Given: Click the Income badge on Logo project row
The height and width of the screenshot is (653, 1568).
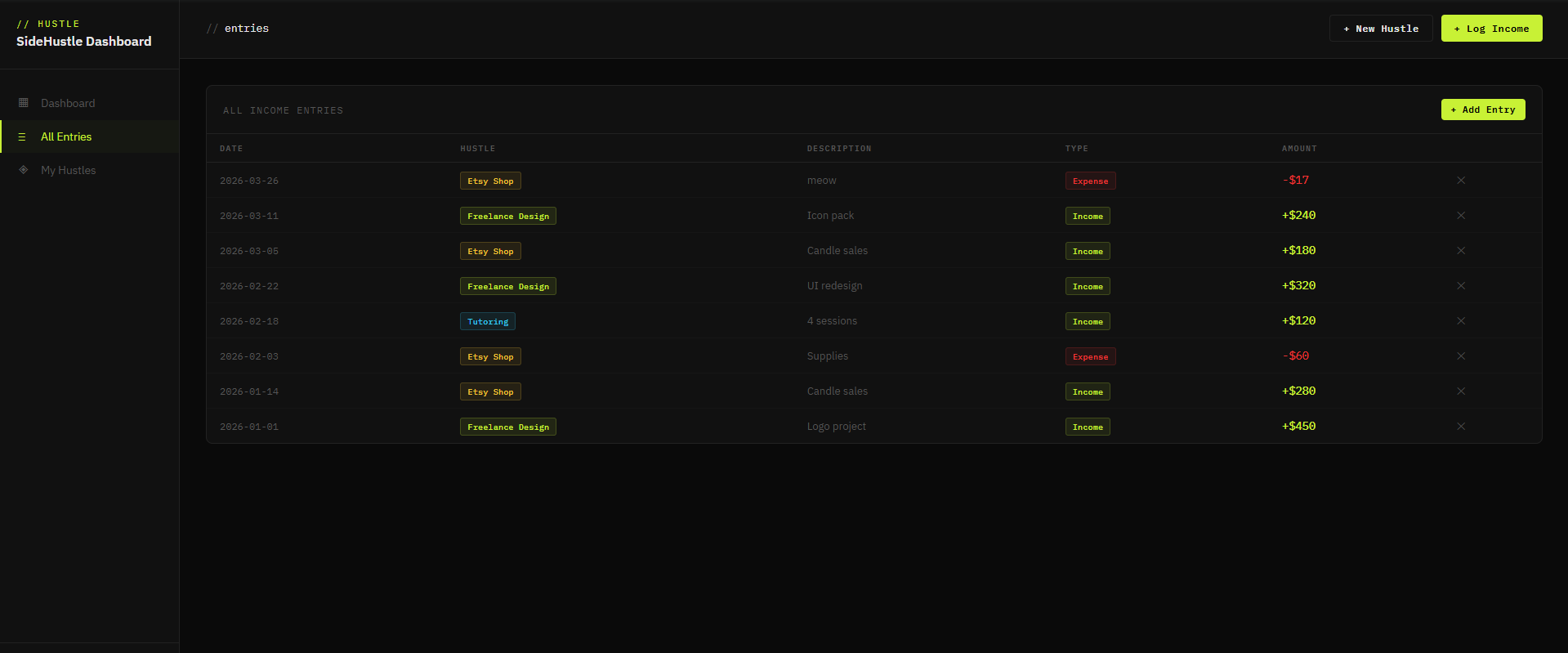Looking at the screenshot, I should (1088, 427).
